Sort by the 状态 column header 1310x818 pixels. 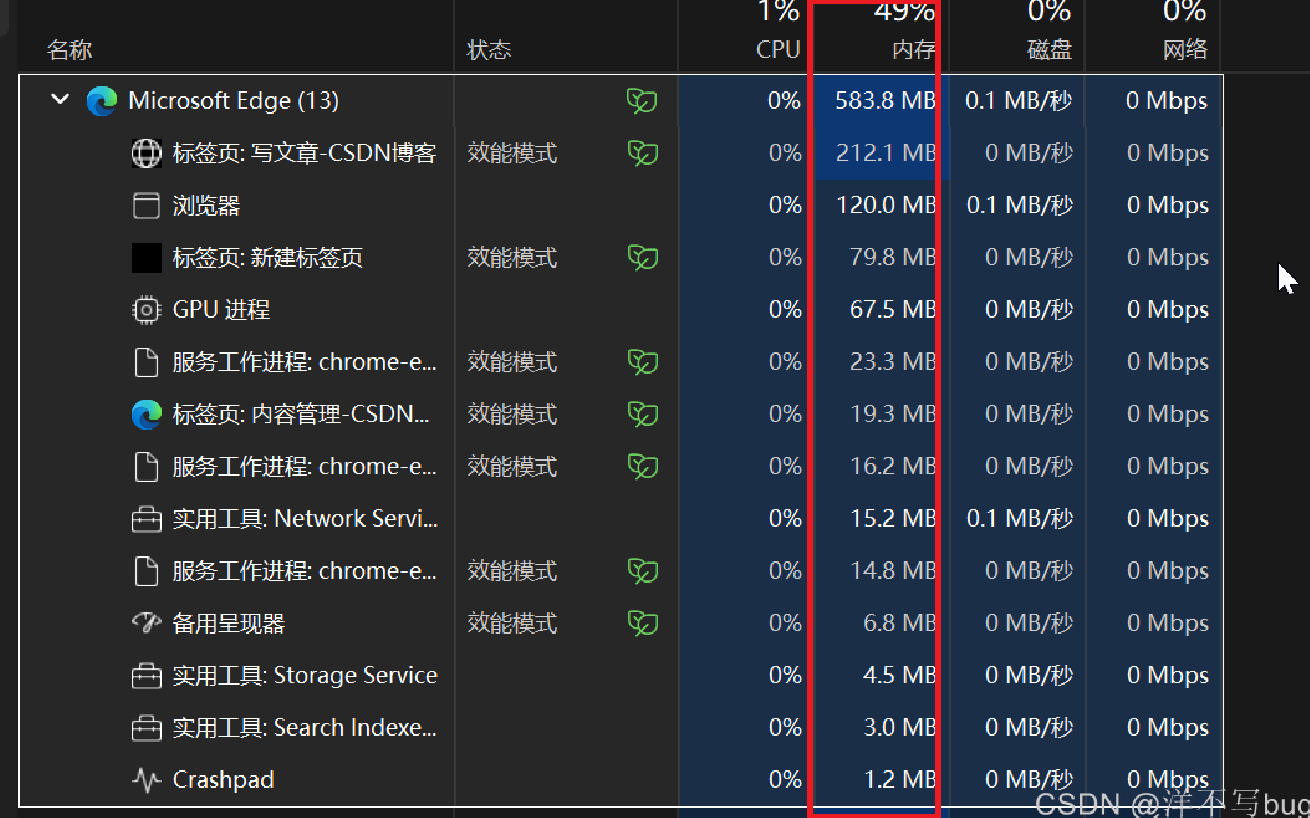(490, 50)
